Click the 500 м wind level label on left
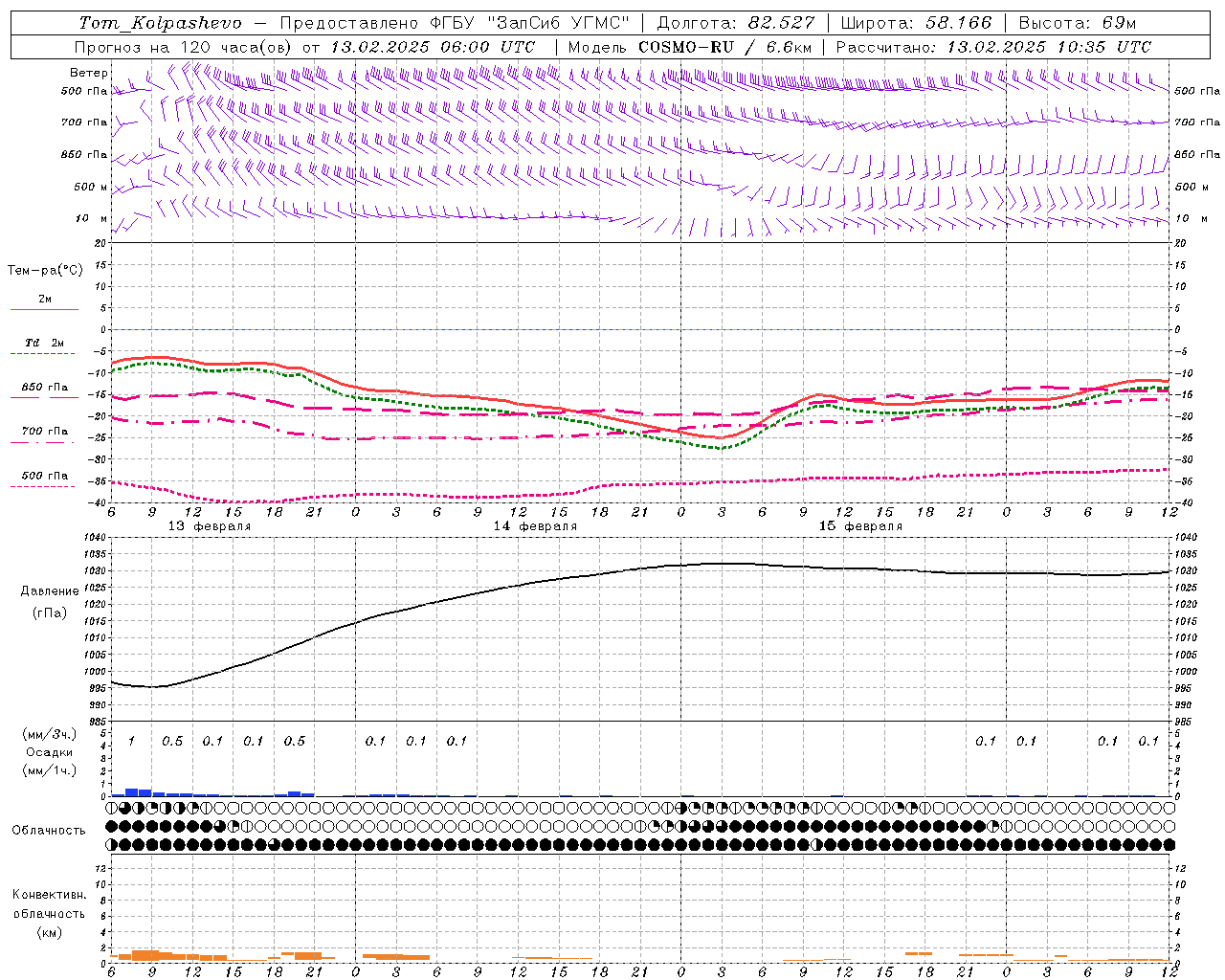This screenshot has height=980, width=1225. (91, 187)
